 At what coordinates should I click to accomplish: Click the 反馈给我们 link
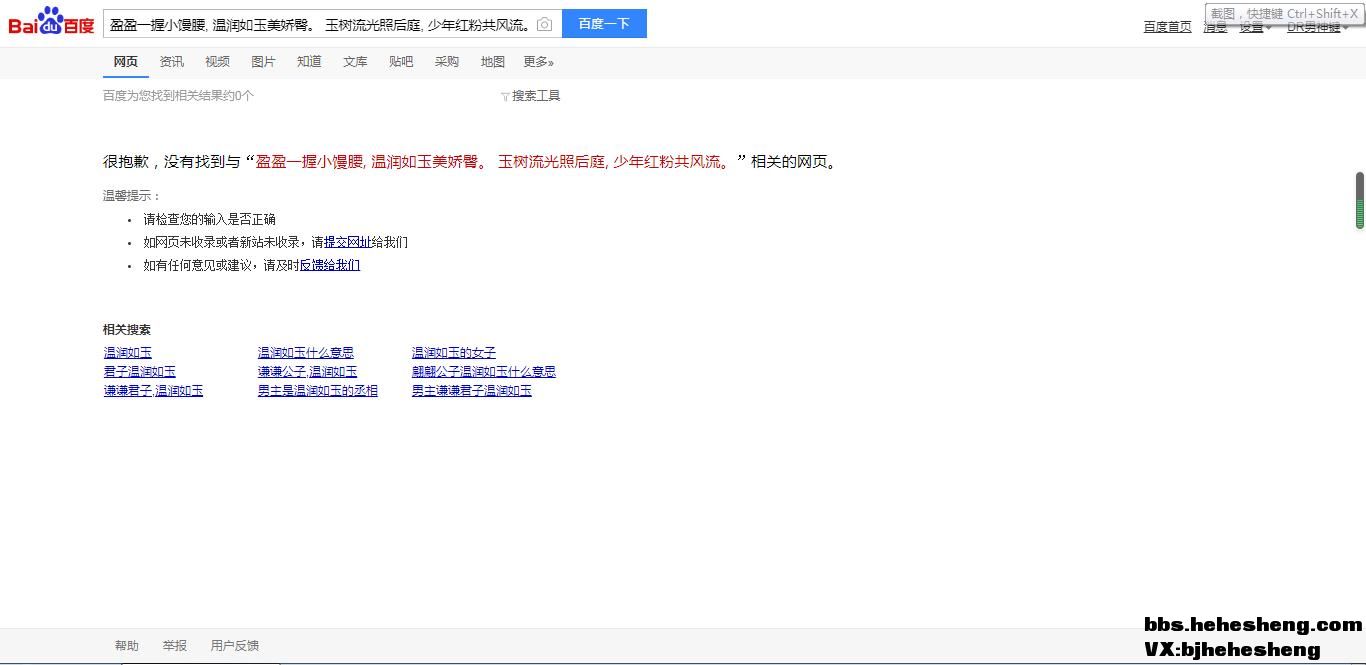click(330, 265)
